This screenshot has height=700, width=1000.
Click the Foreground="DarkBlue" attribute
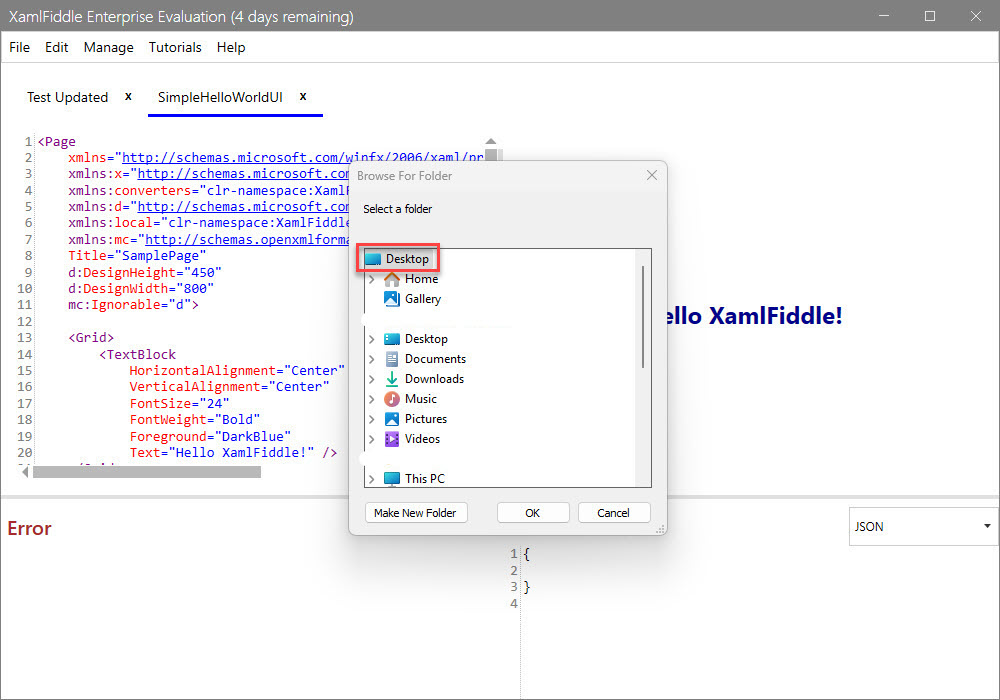pos(210,436)
